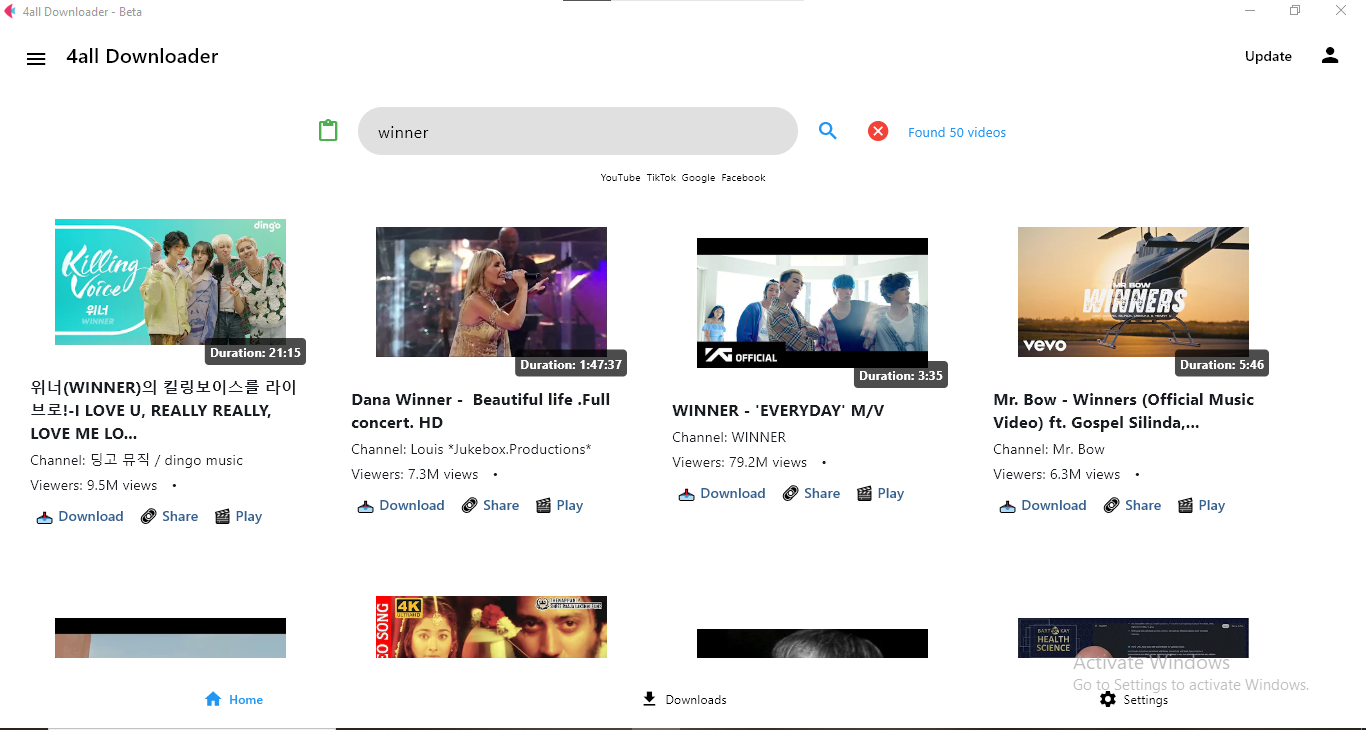Click the blue search magnifier icon

click(x=828, y=131)
